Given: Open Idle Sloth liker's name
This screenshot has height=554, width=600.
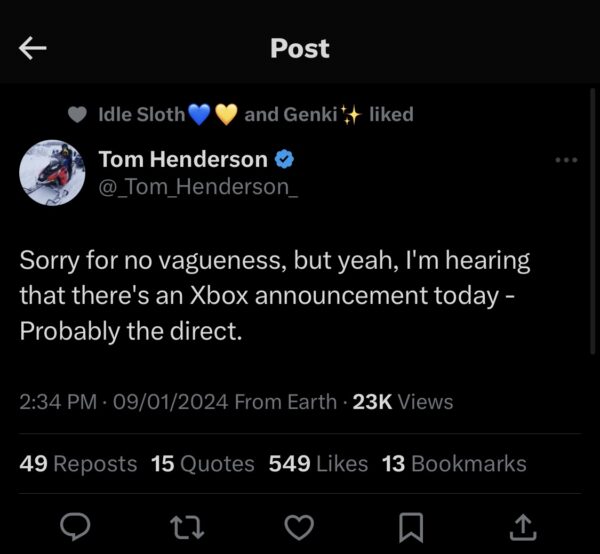Looking at the screenshot, I should pyautogui.click(x=141, y=114).
